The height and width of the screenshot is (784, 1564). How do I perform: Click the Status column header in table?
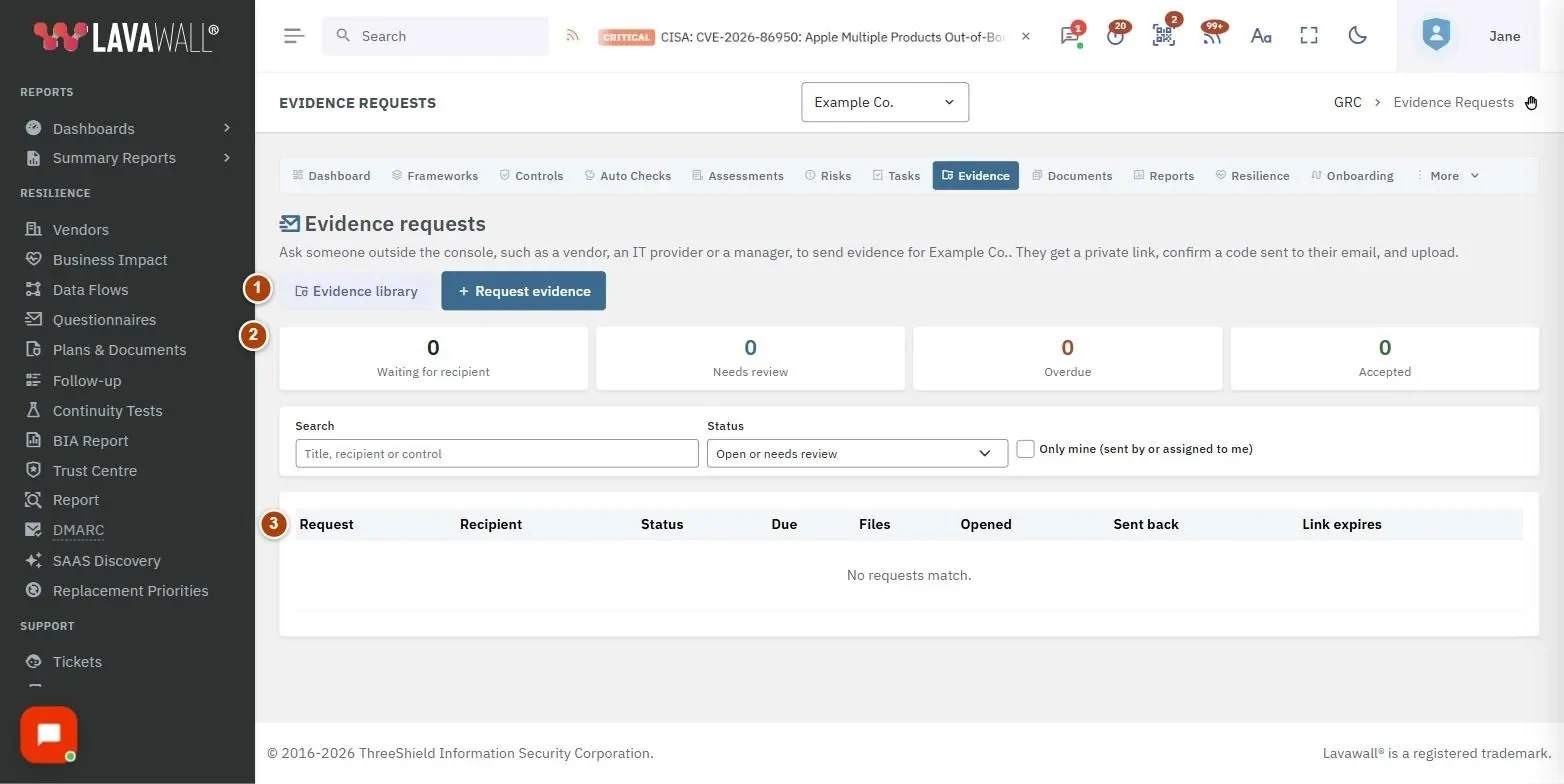[662, 524]
